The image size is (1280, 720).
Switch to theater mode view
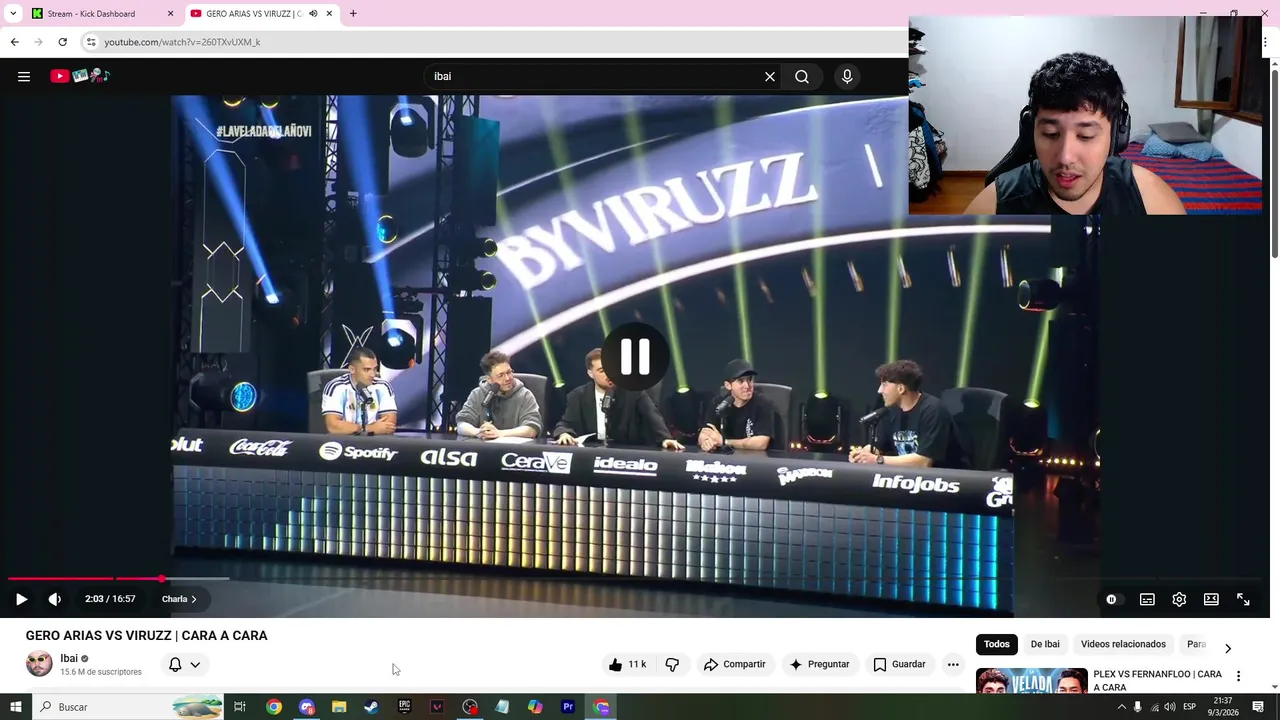1211,599
